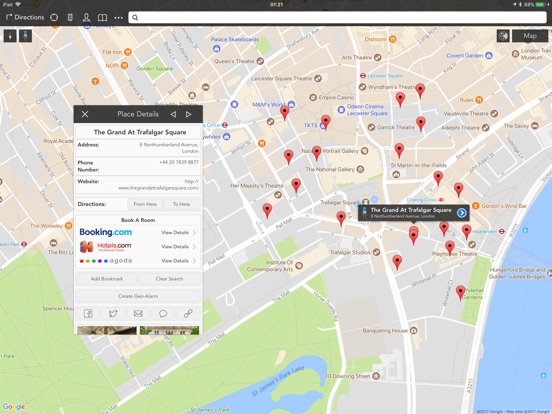Select red pin near Wyndham's Theatre
This screenshot has height=414, width=552.
pos(420,90)
